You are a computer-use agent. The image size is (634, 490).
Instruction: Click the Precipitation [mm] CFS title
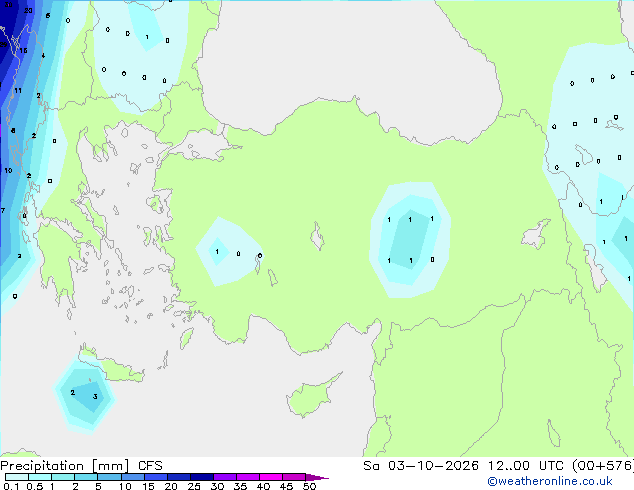[81, 466]
